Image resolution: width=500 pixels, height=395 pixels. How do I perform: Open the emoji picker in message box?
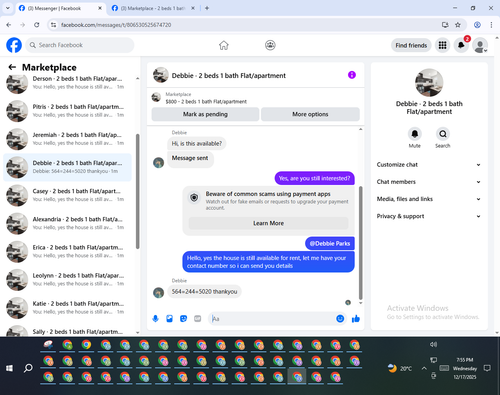coord(340,319)
